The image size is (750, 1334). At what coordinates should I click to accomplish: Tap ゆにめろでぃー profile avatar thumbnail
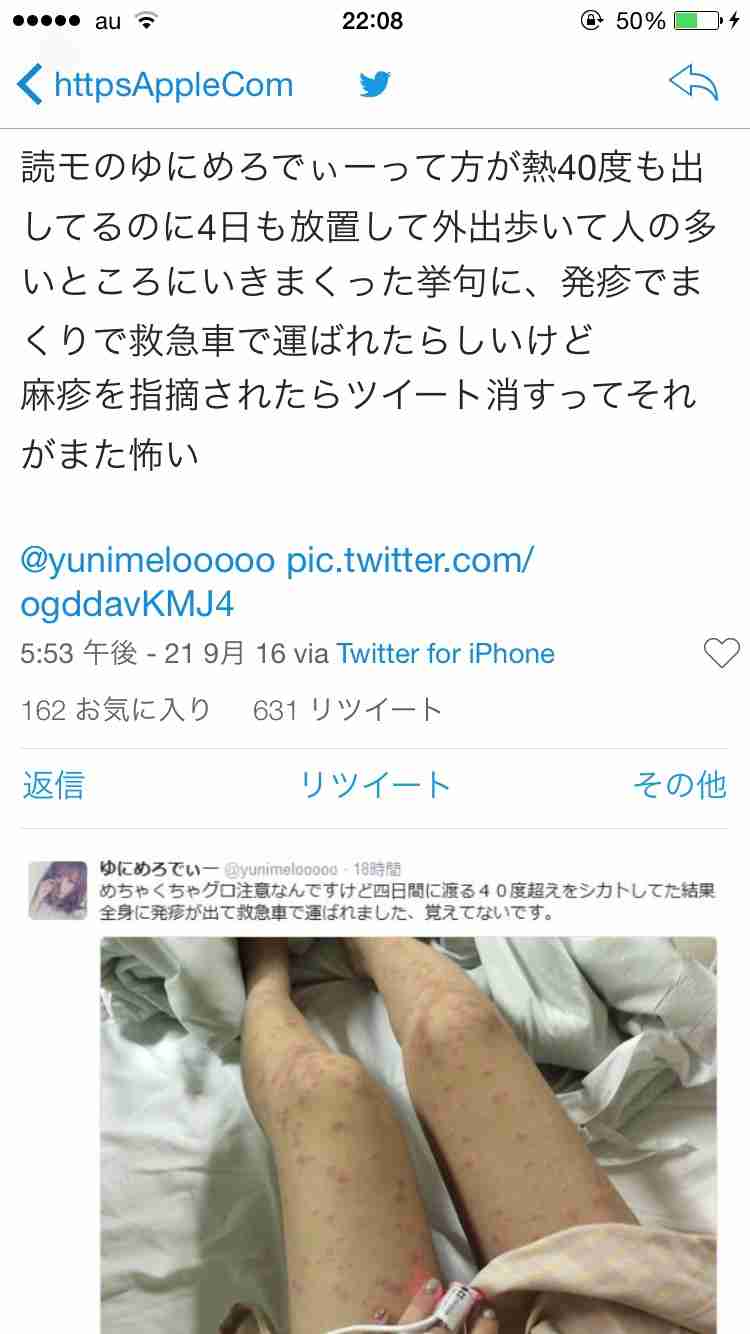tap(58, 890)
